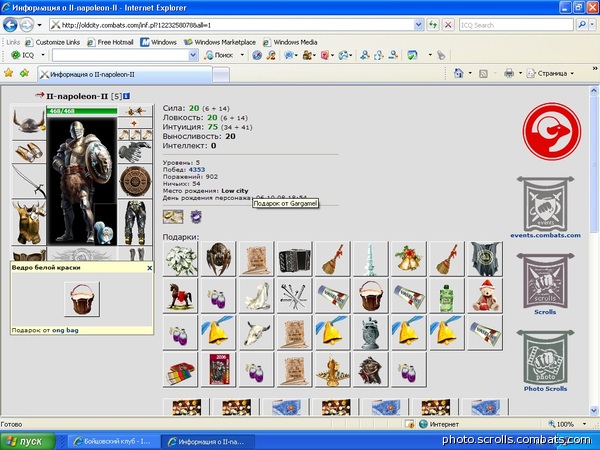This screenshot has height=450, width=600.
Task: Open the dark banner flag gift
Action: coord(485,259)
